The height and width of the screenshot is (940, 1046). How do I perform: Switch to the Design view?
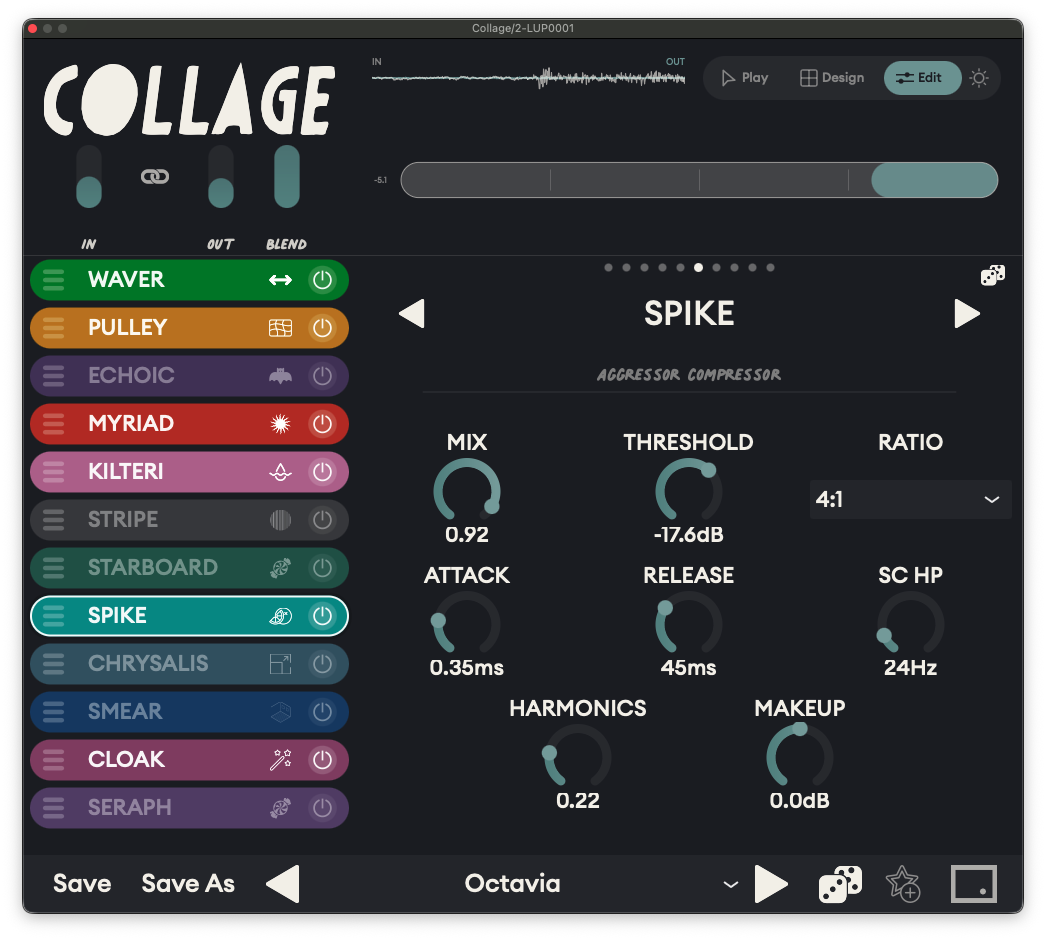pyautogui.click(x=832, y=78)
